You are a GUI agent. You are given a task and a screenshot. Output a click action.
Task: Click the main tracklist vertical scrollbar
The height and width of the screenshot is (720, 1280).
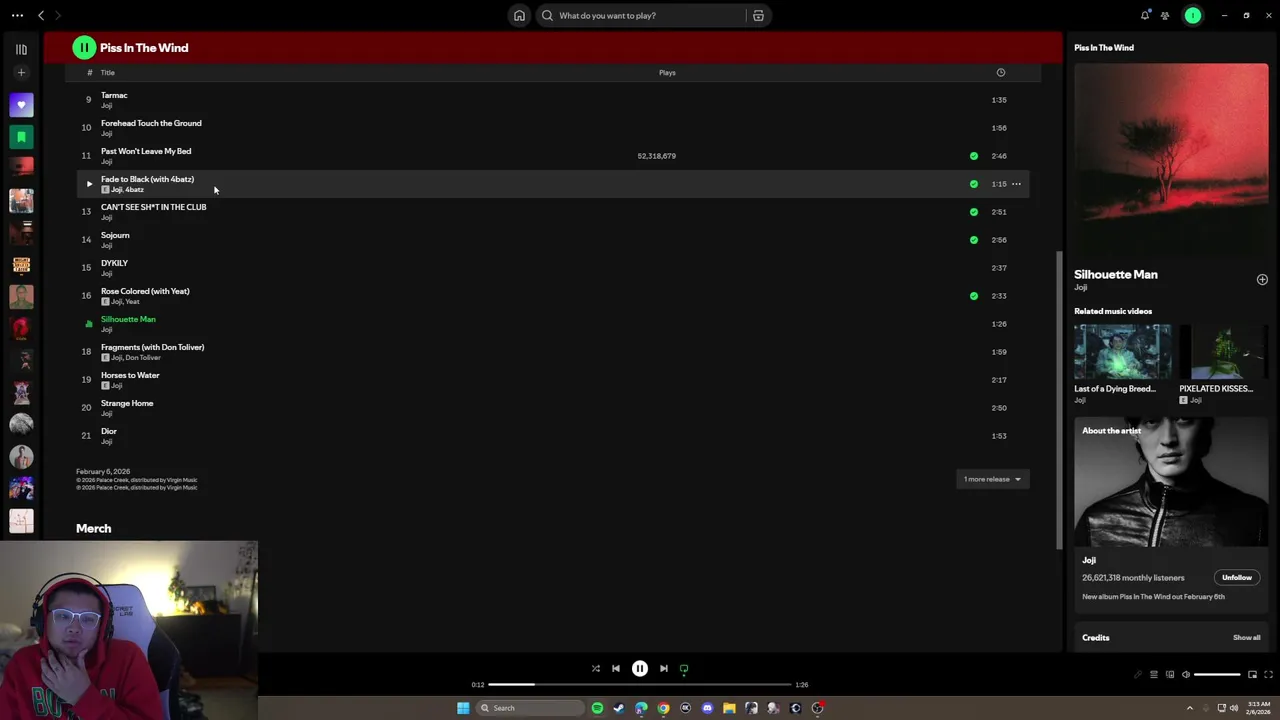pos(1059,400)
